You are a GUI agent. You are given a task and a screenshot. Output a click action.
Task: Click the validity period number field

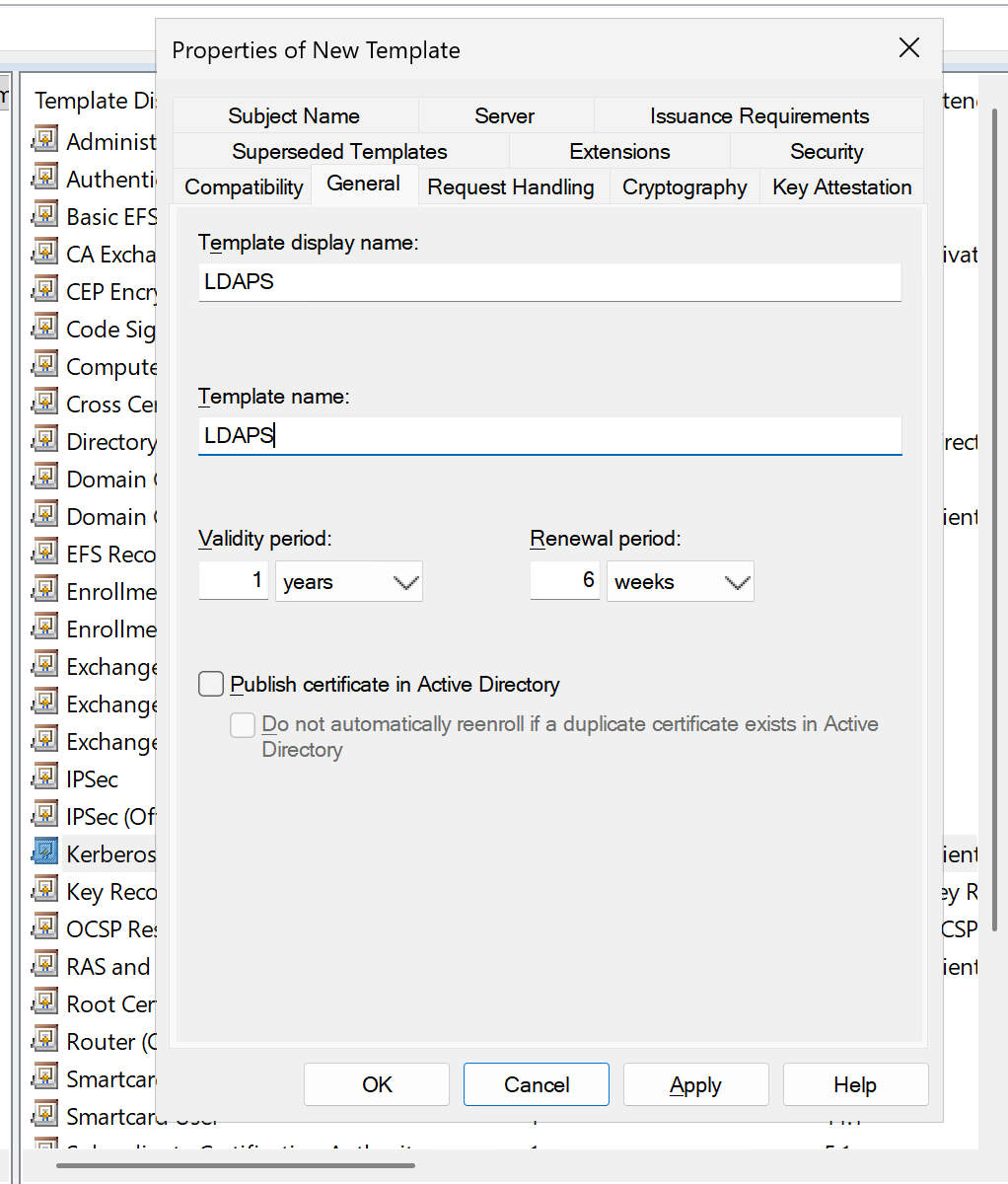(x=234, y=581)
